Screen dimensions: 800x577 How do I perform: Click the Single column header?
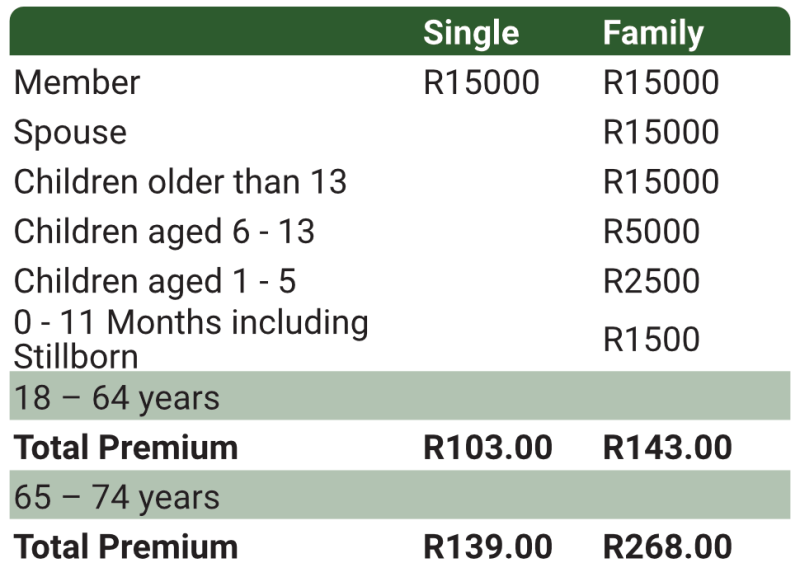tap(471, 33)
